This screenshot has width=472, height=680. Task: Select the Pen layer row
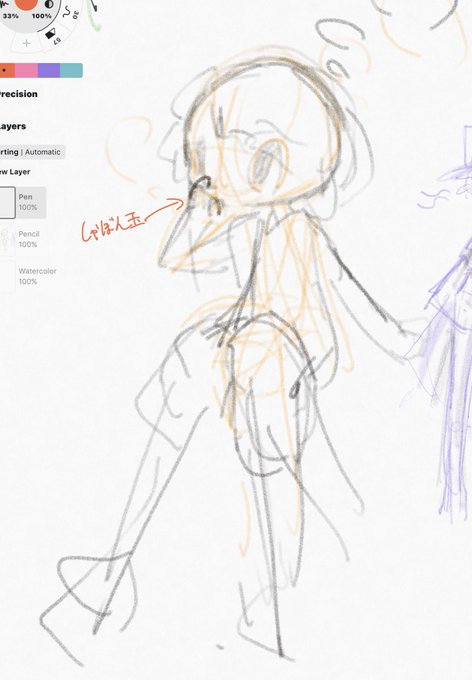23,203
